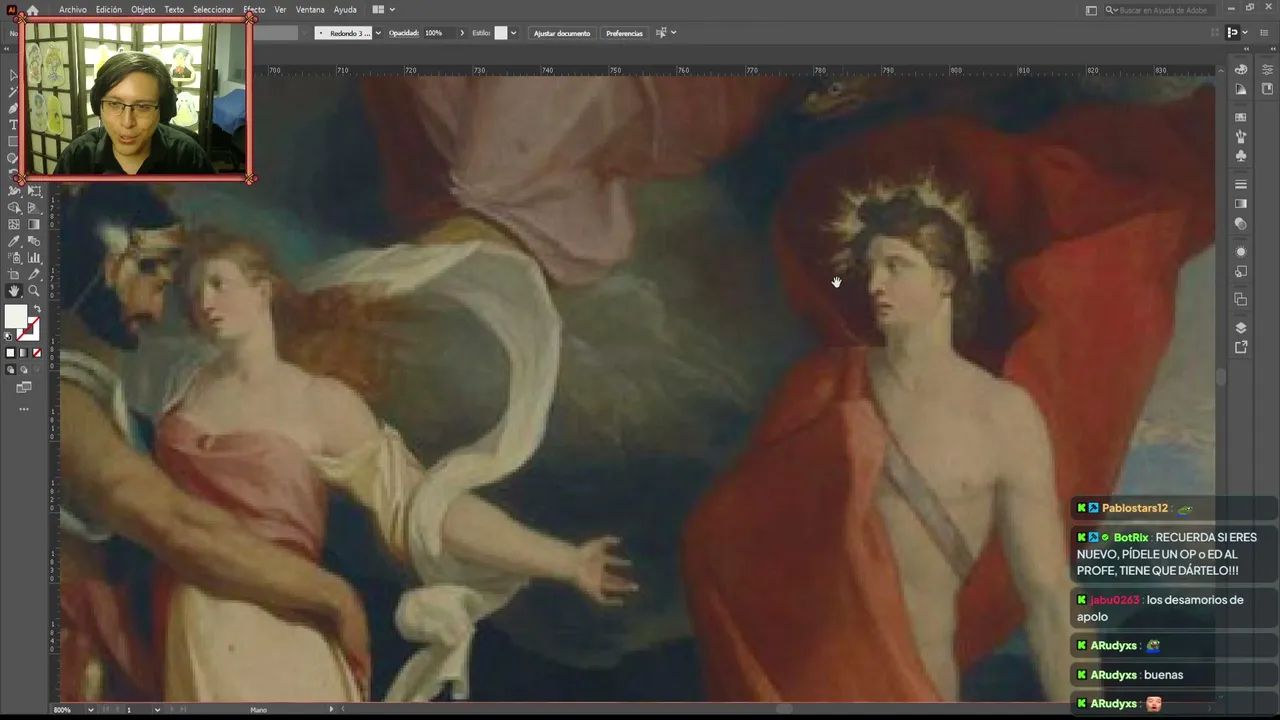Select the Type tool
Viewport: 1280px width, 720px height.
click(x=14, y=125)
